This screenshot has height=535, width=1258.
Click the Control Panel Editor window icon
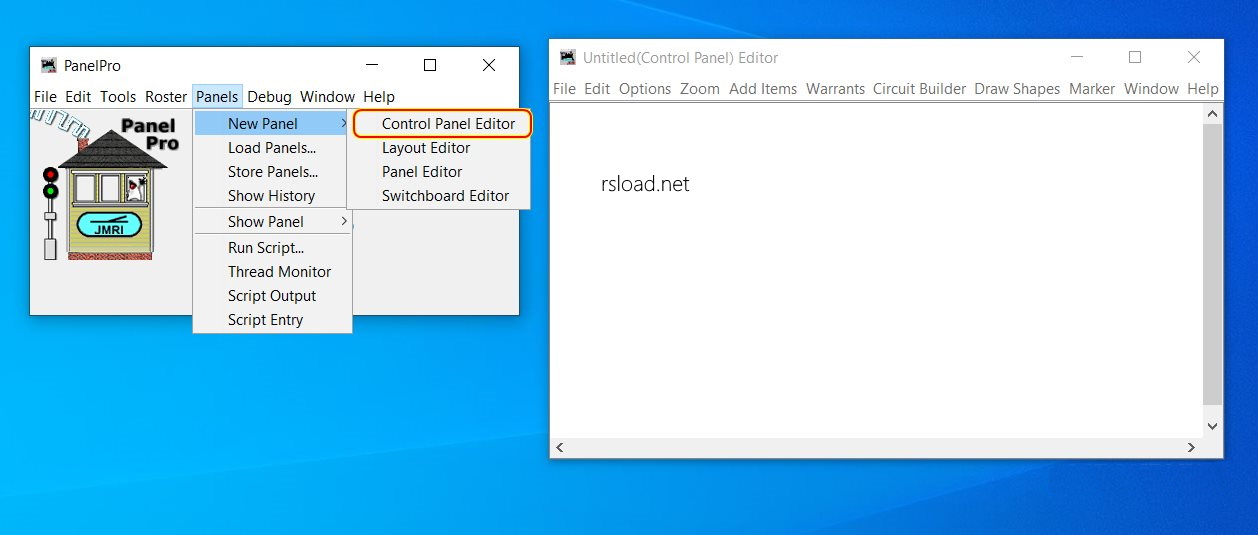(568, 58)
